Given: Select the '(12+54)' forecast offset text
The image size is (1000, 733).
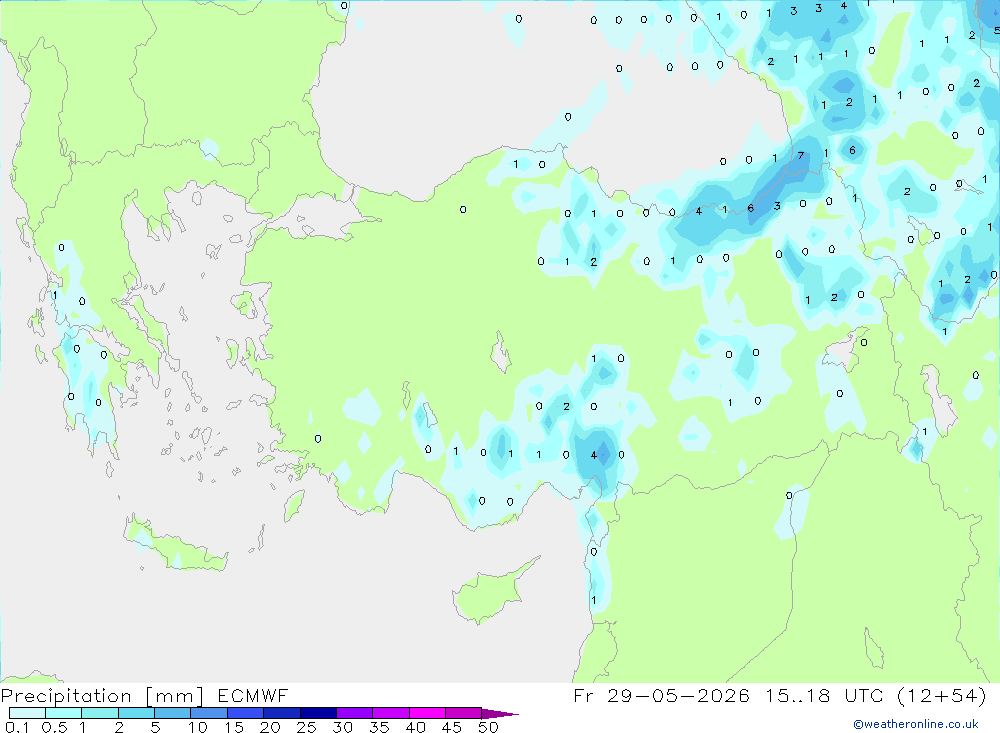Looking at the screenshot, I should pyautogui.click(x=941, y=695).
